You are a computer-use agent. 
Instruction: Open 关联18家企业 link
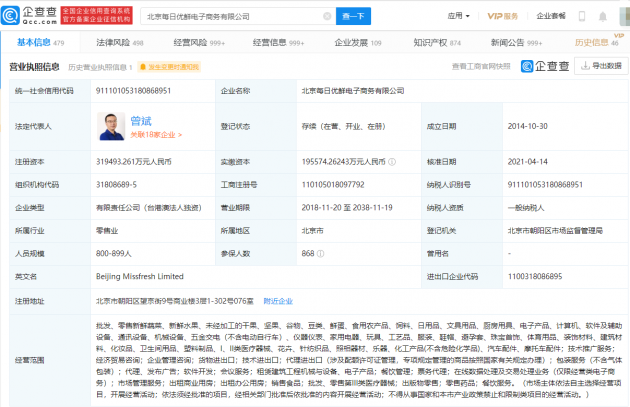156,135
